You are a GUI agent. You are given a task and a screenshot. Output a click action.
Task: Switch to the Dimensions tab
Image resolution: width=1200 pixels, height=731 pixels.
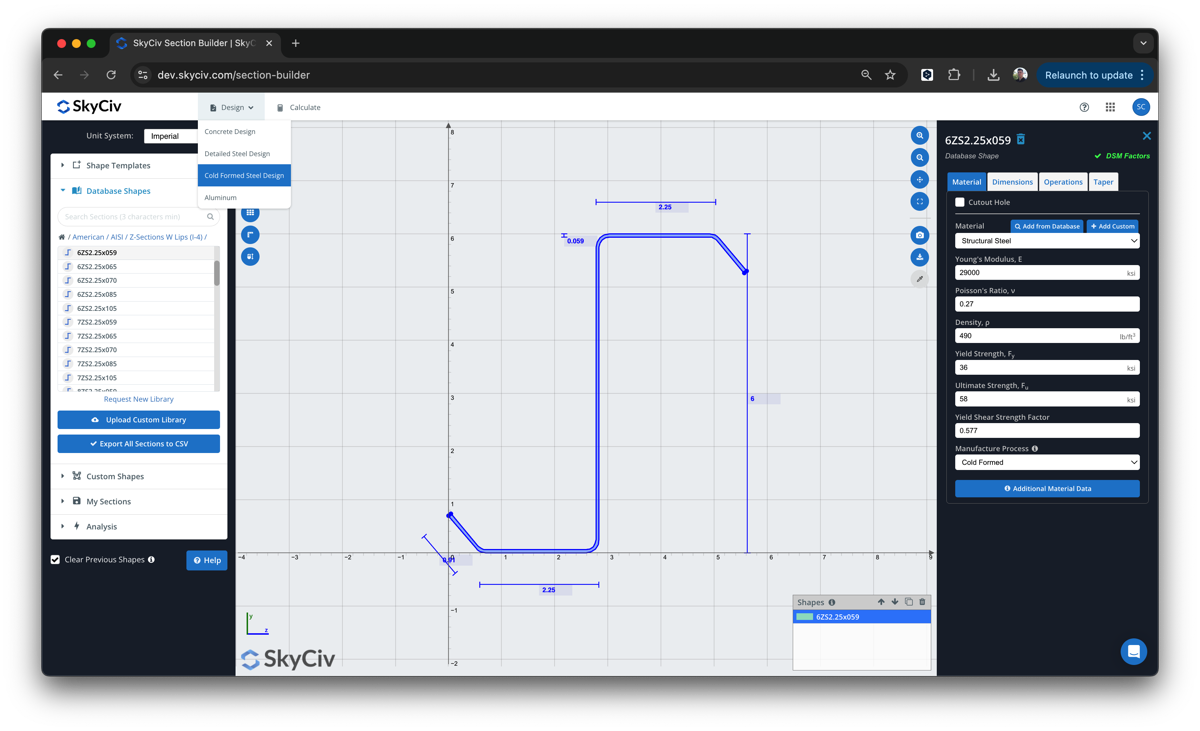pyautogui.click(x=1012, y=181)
